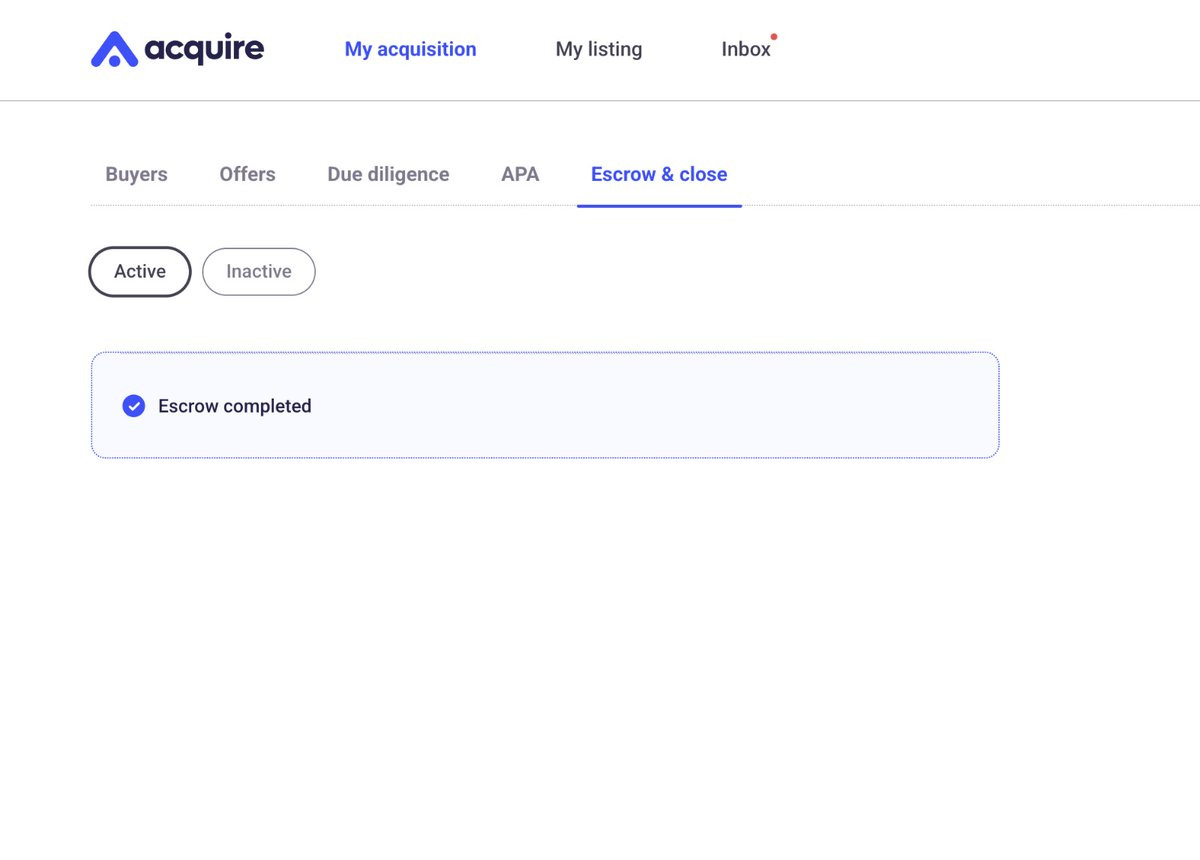
Task: Select the Active filter pill
Action: click(140, 271)
